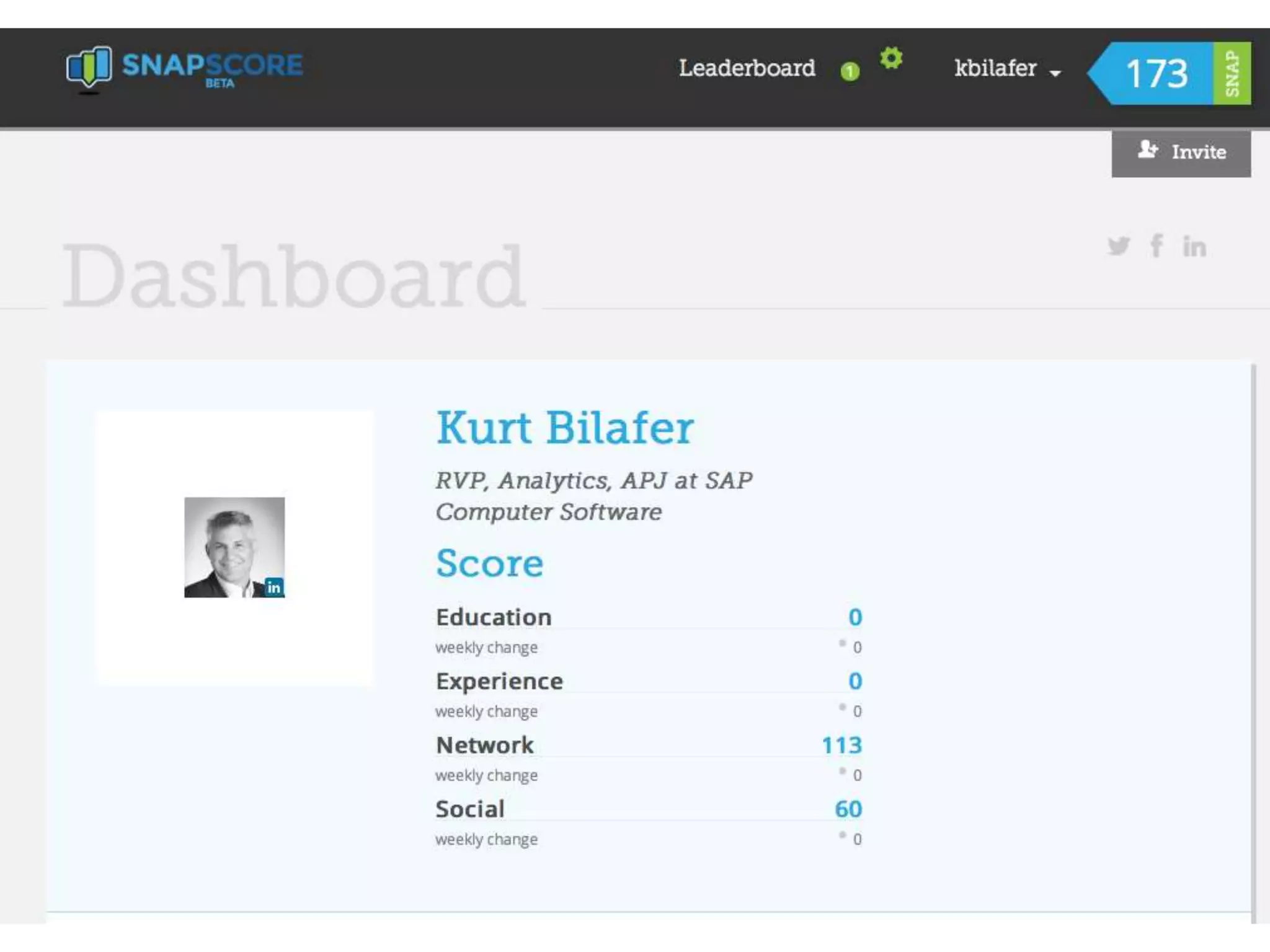Click the Experience score row
Viewport: 1270px width, 952px height.
coord(499,681)
